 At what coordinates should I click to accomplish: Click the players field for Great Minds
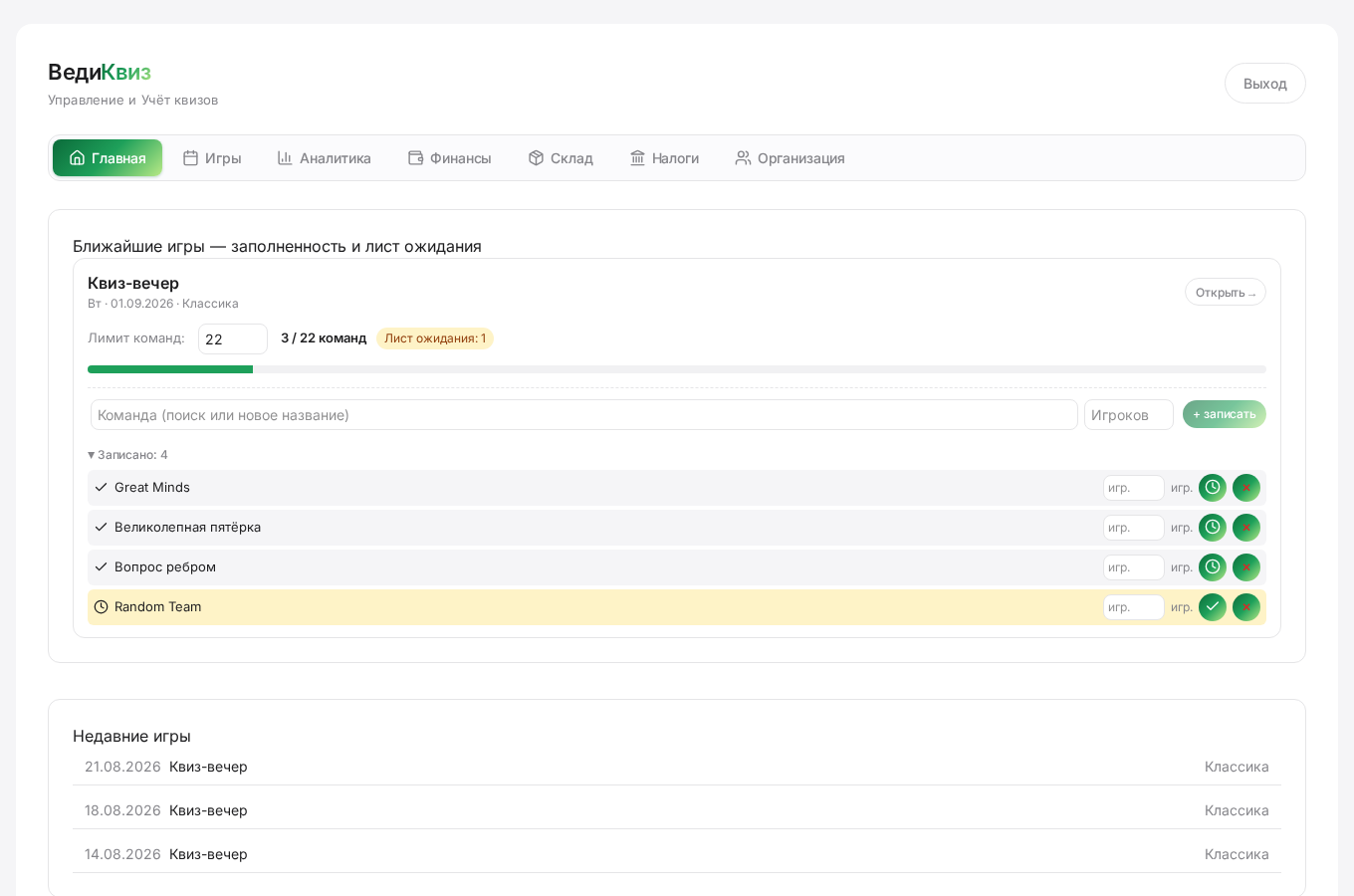pyautogui.click(x=1134, y=488)
